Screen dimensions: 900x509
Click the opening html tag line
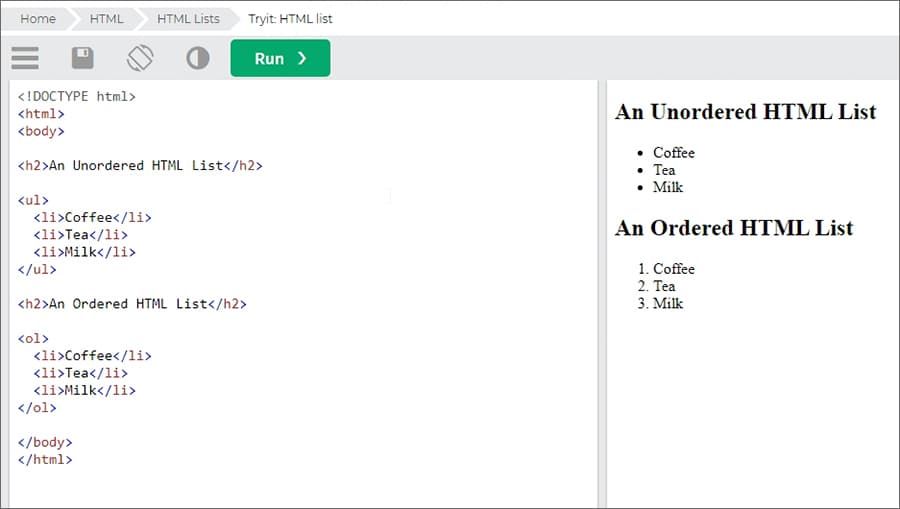pyautogui.click(x=41, y=114)
